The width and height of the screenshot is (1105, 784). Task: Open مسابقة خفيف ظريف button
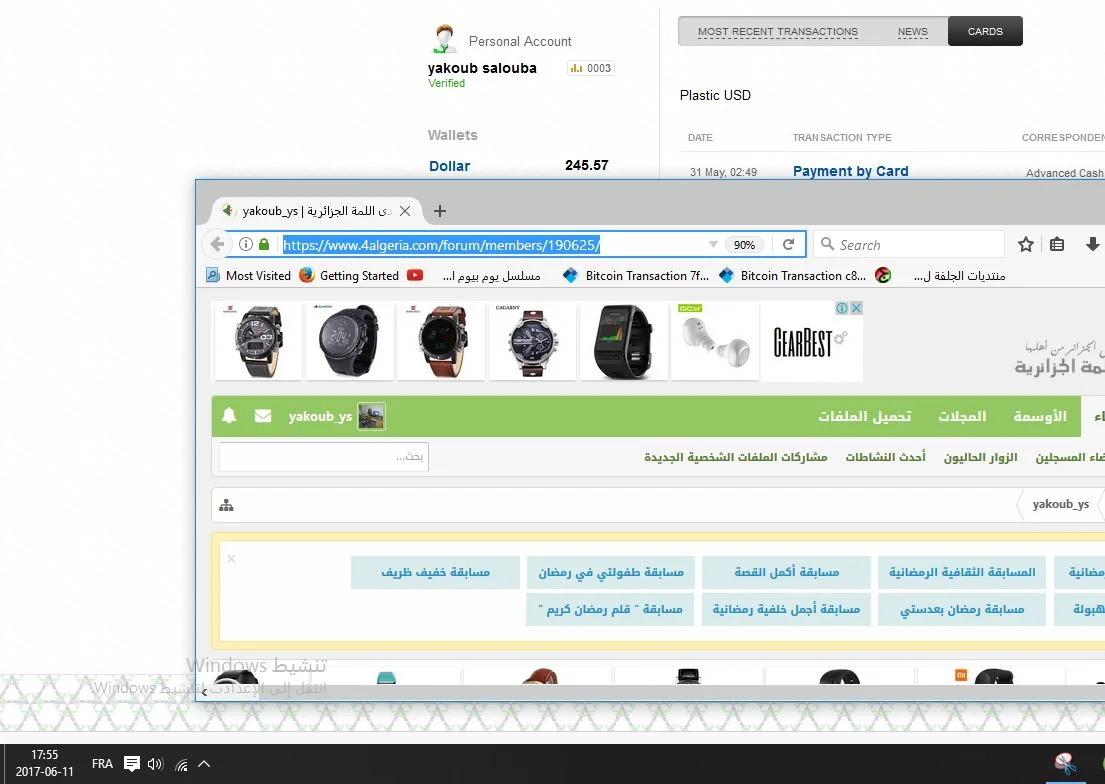[x=436, y=572]
